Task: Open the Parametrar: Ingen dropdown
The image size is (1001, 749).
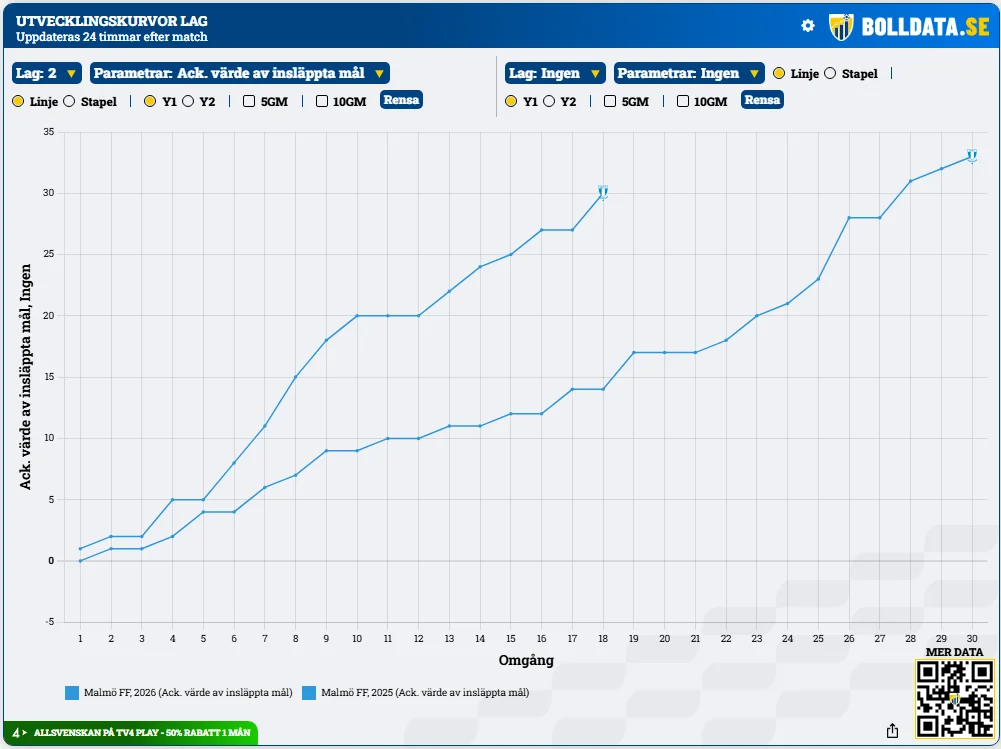Action: (689, 73)
